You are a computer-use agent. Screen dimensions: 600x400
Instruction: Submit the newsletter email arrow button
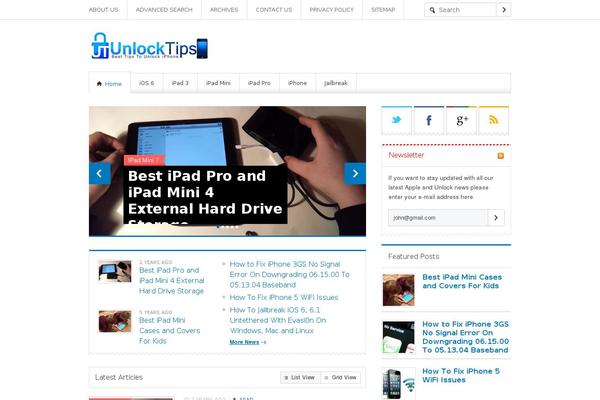coord(496,218)
